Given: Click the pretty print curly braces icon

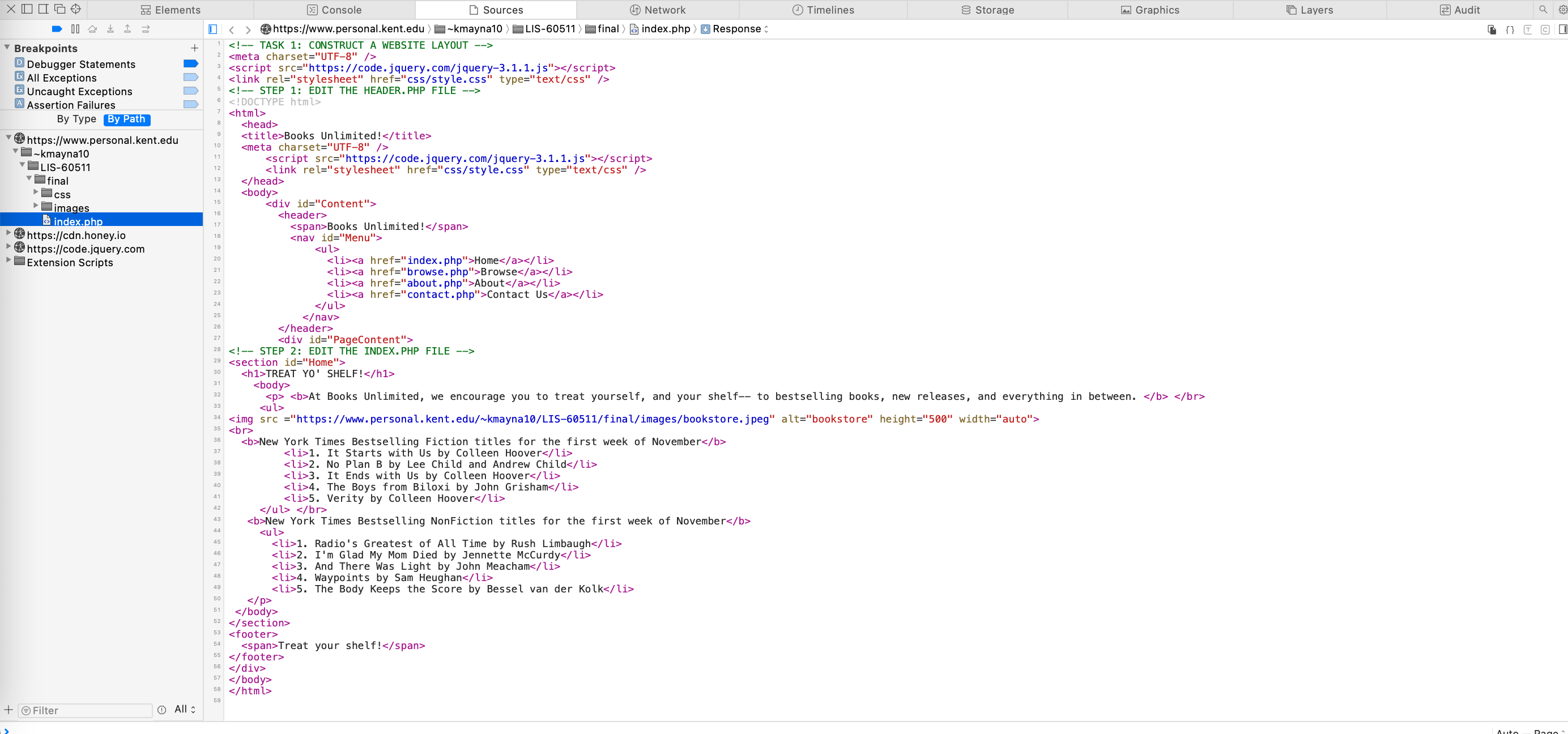Looking at the screenshot, I should pyautogui.click(x=1510, y=29).
